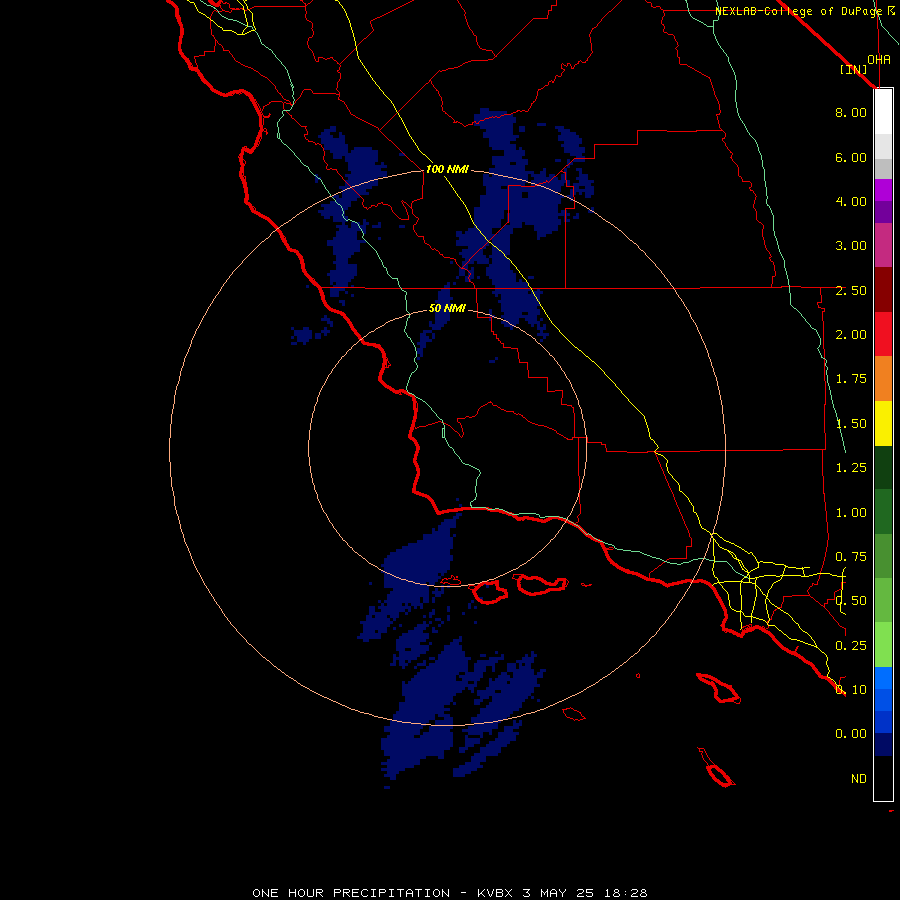Click the 18:28 timestamp in the caption
This screenshot has width=900, height=900.
624,893
